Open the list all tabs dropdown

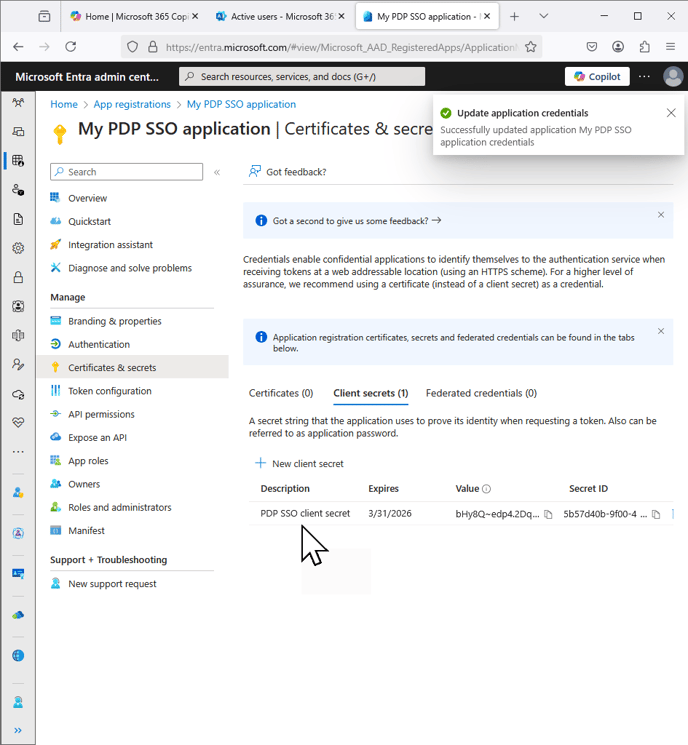tap(544, 17)
